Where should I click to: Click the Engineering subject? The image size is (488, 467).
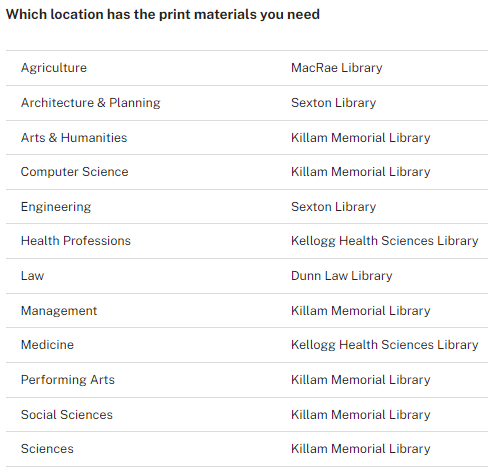click(56, 207)
